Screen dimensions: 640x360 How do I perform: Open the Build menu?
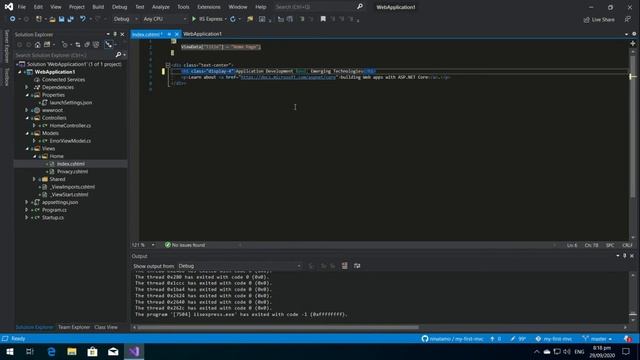98,7
